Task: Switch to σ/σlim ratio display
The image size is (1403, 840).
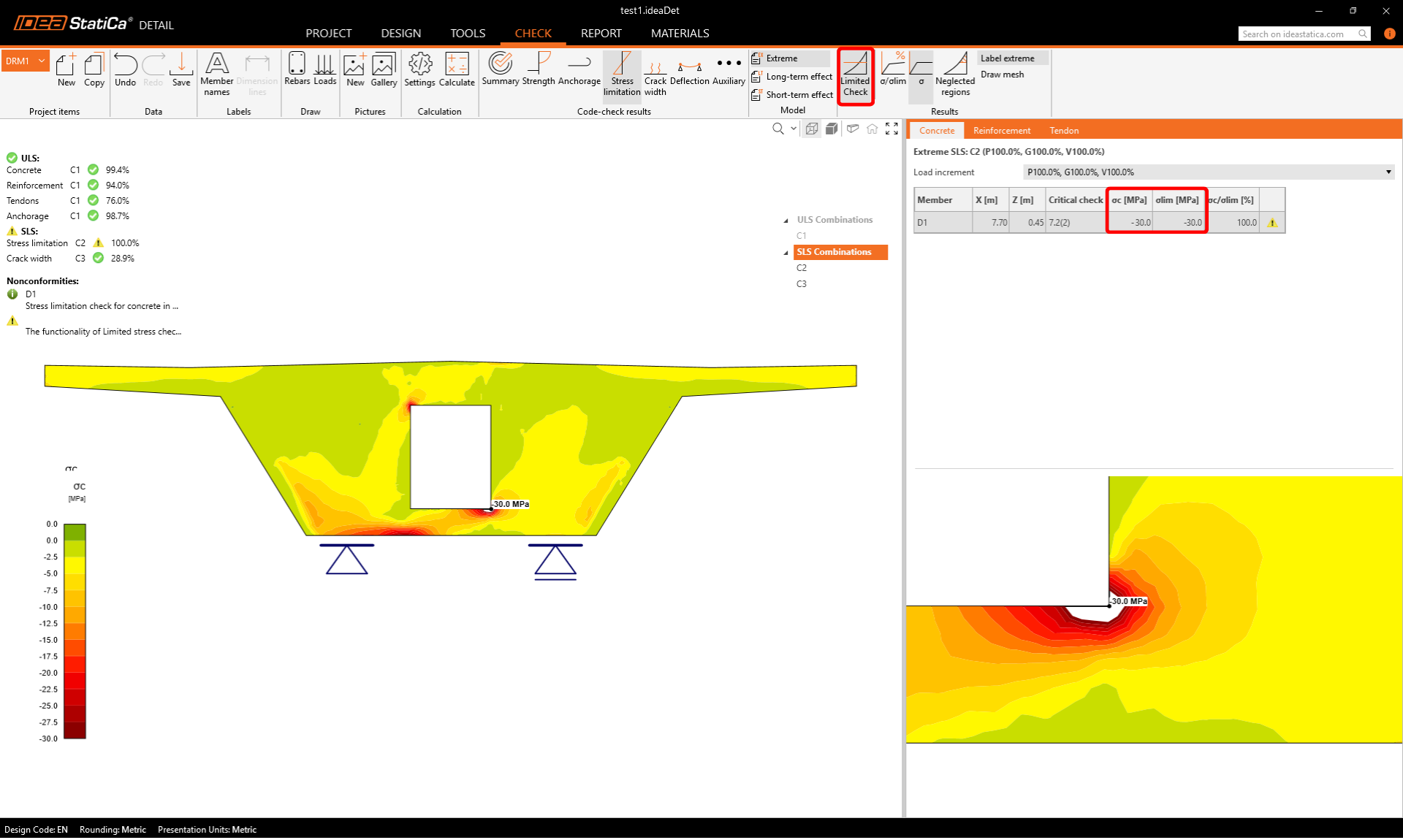Action: click(893, 70)
